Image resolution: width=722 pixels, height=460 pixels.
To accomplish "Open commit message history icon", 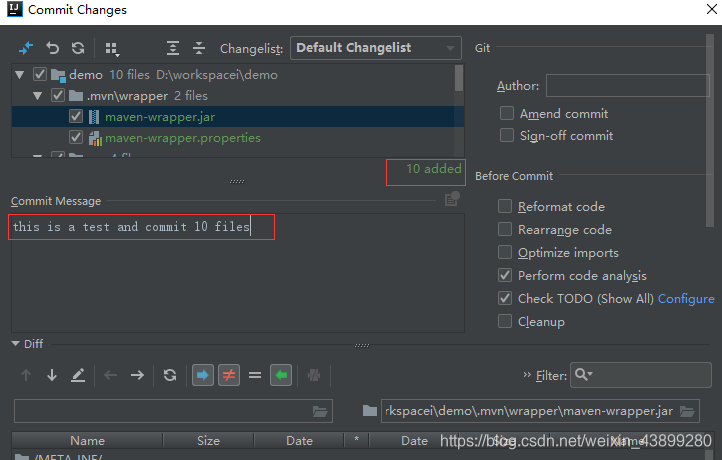I will [452, 199].
